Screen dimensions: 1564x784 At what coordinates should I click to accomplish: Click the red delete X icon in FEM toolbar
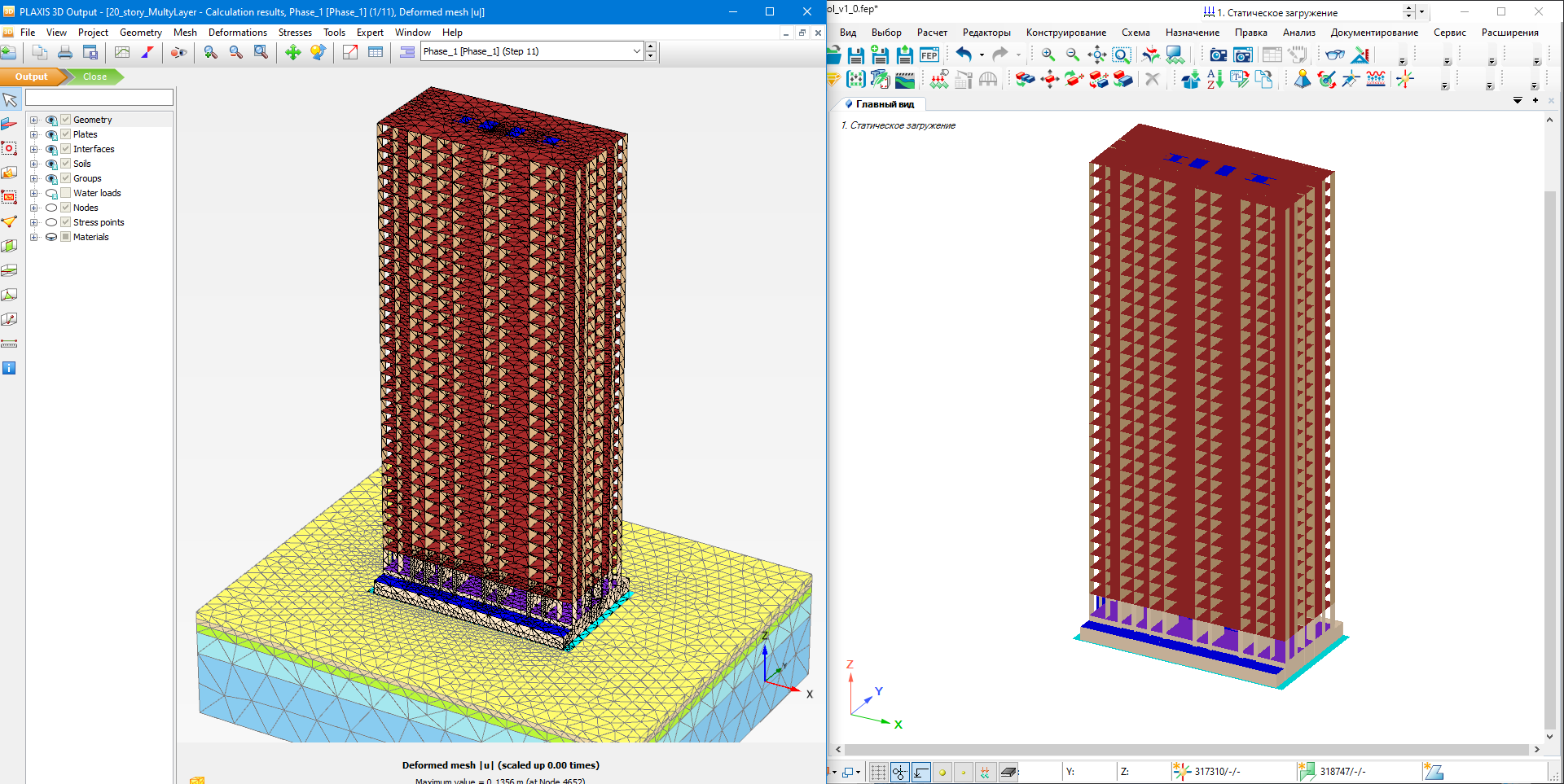click(1152, 79)
